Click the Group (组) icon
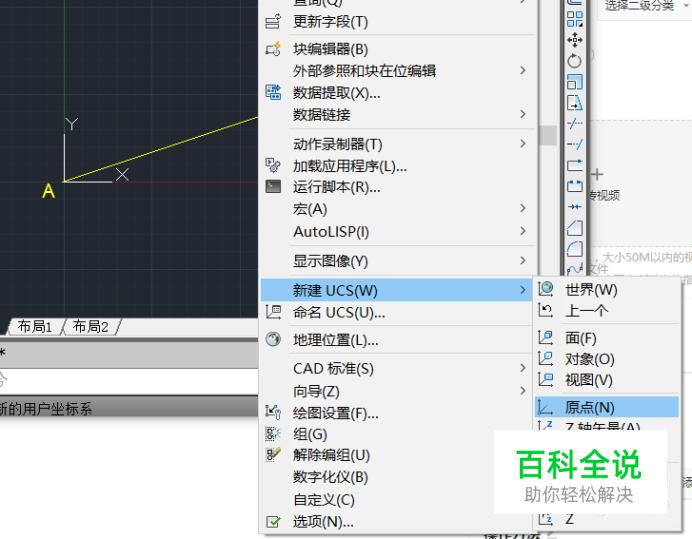The width and height of the screenshot is (692, 539). [x=273, y=433]
